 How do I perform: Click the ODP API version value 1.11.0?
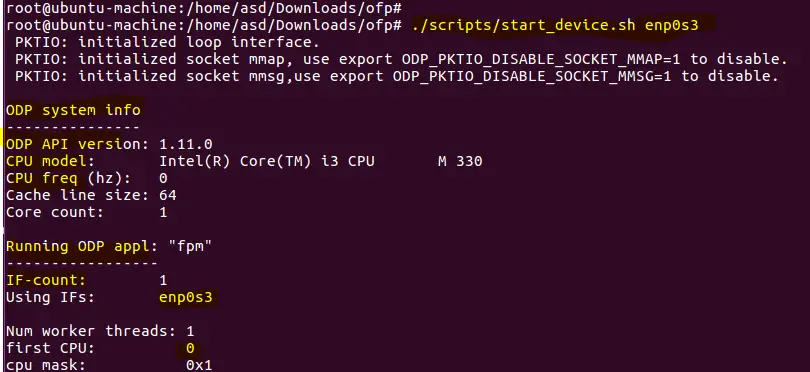pos(185,144)
